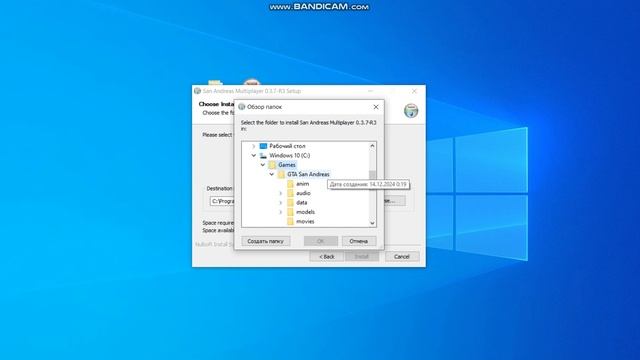640x360 pixels.
Task: Select the 'audio' folder name
Action: tap(303, 193)
